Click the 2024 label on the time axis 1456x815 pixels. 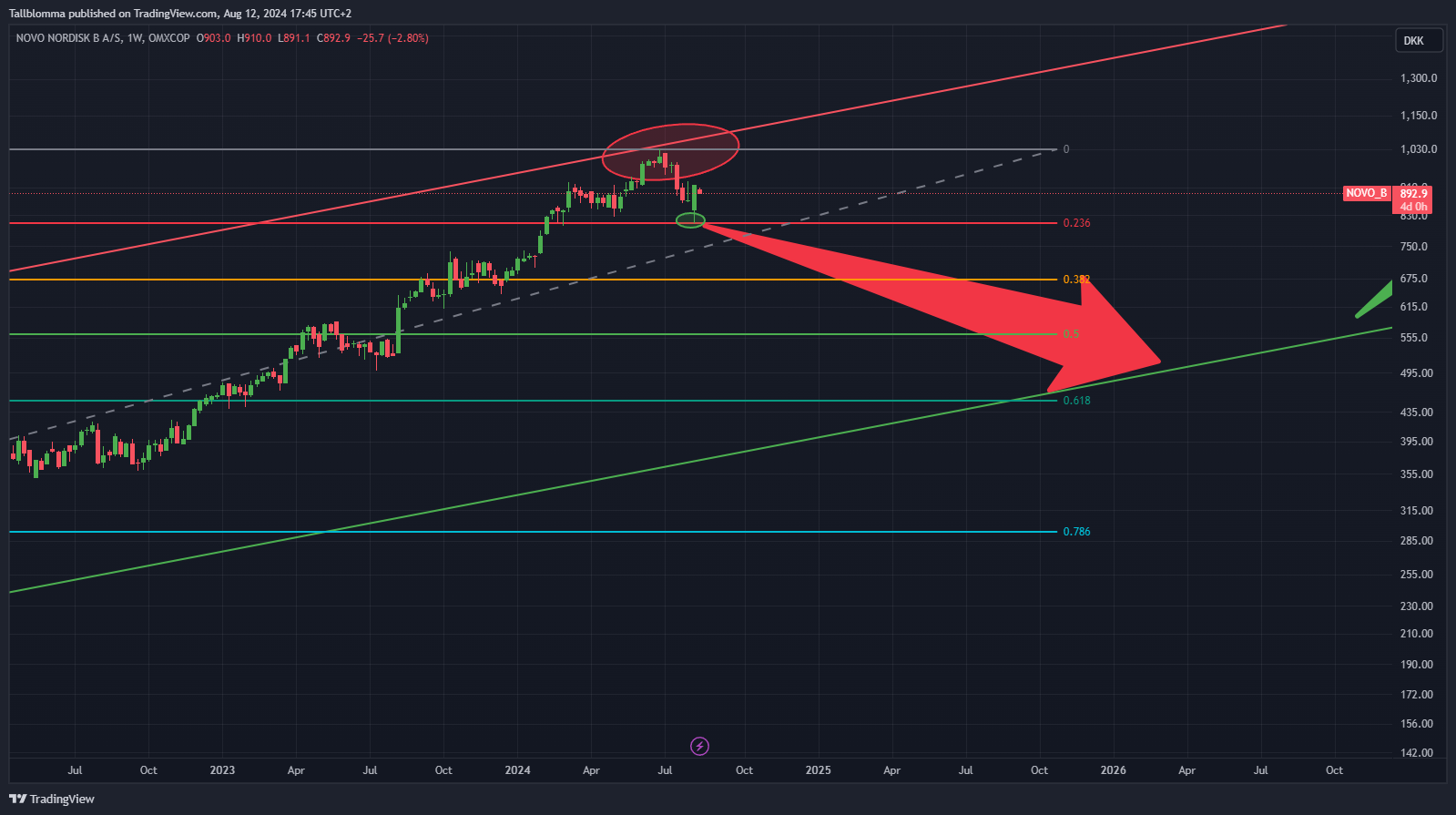point(517,770)
